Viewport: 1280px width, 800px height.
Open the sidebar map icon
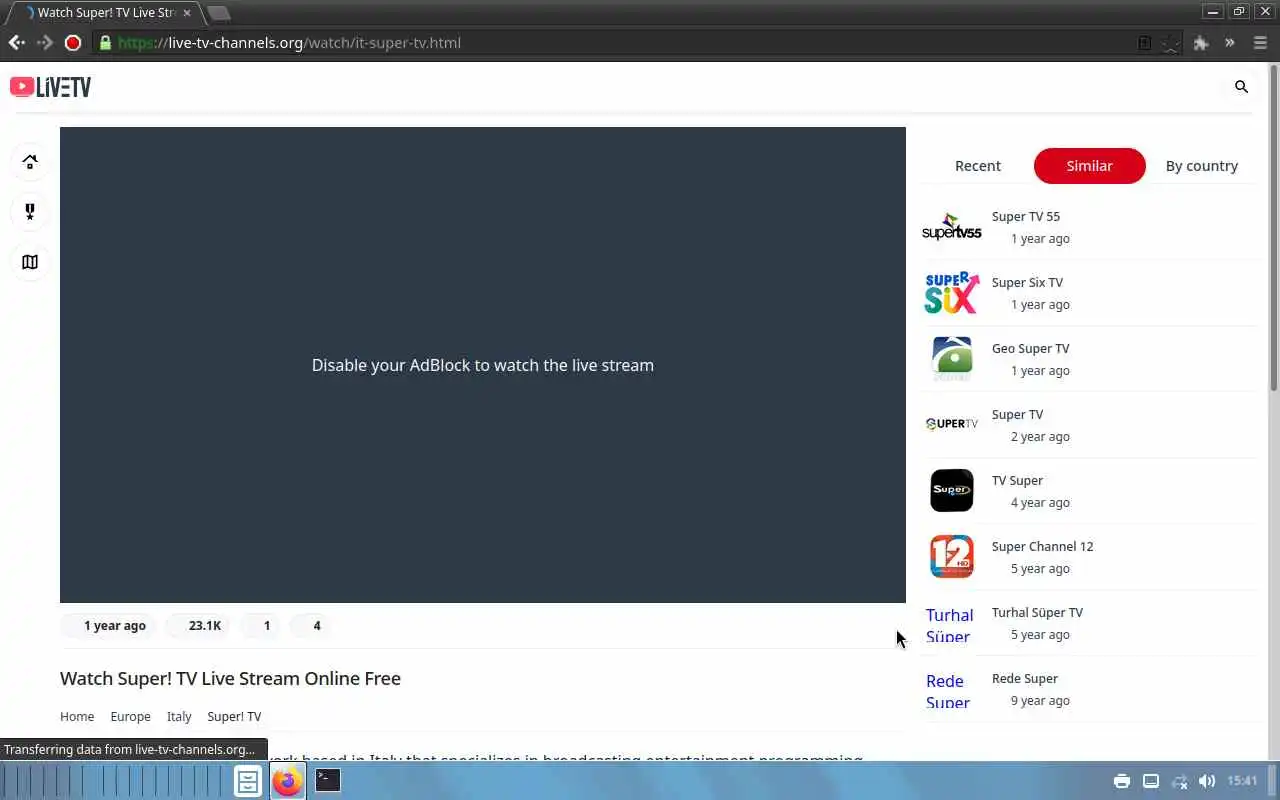point(30,262)
